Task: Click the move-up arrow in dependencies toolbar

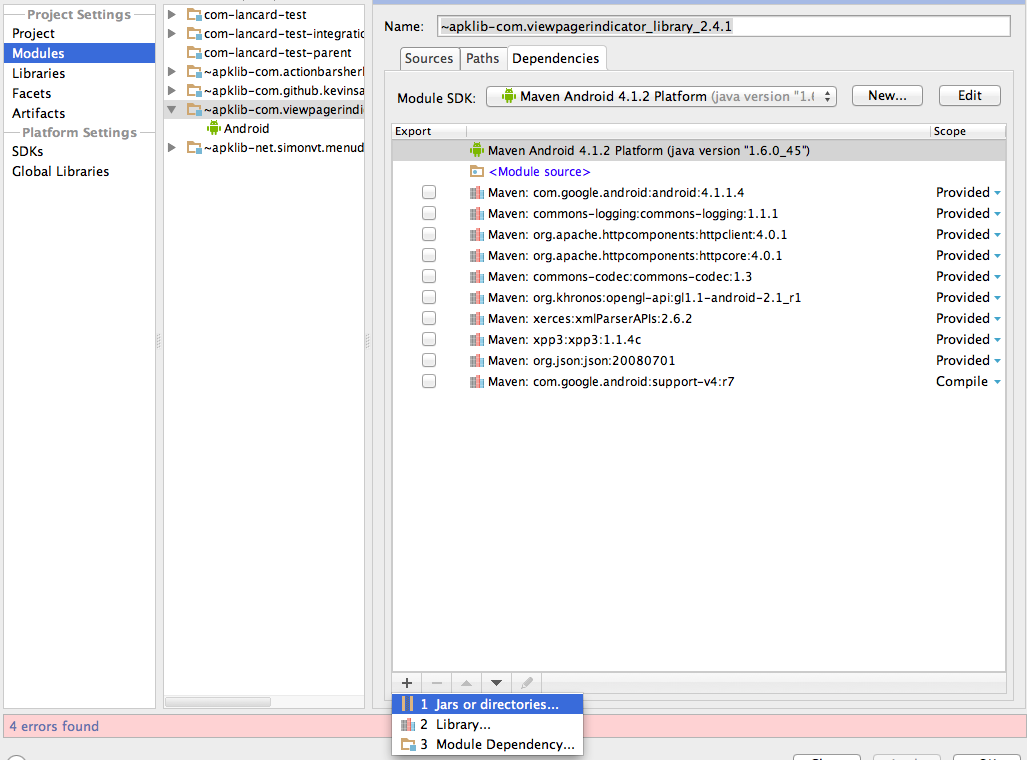Action: [x=466, y=683]
